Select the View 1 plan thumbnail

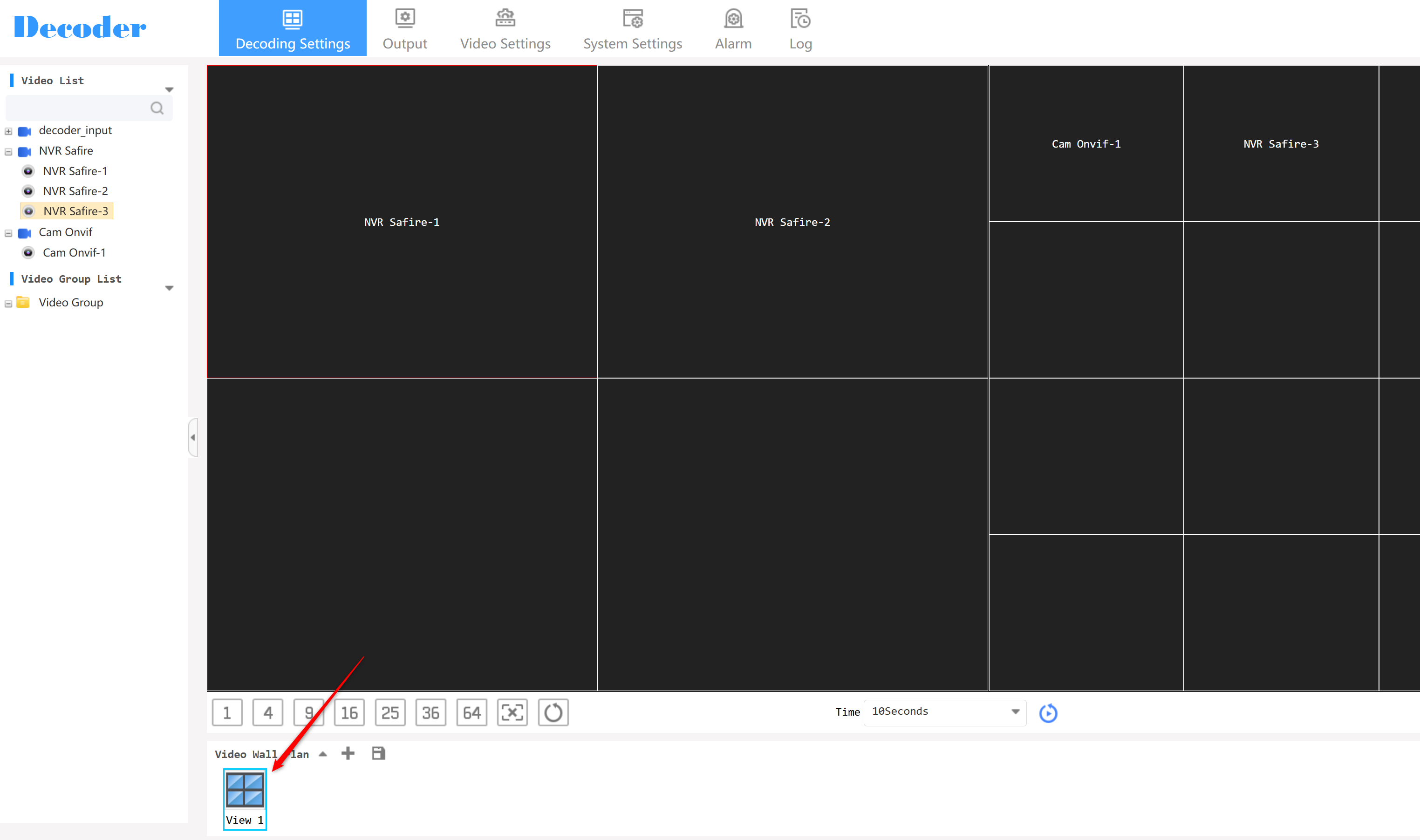pyautogui.click(x=245, y=799)
